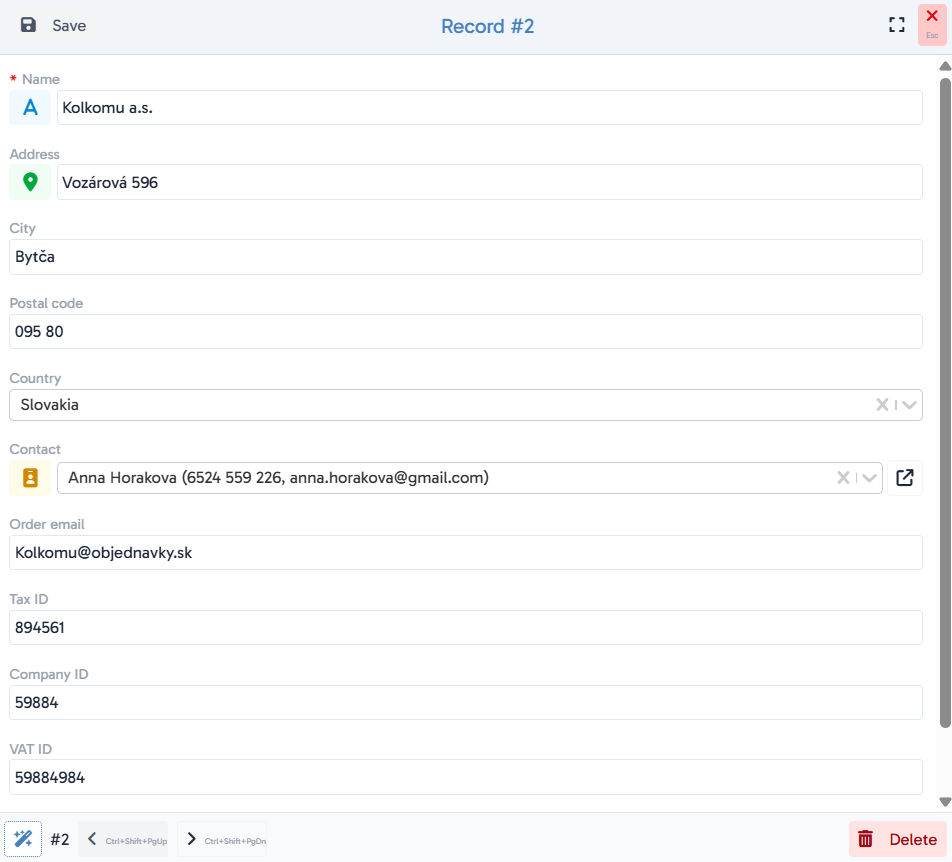This screenshot has height=862, width=952.
Task: Go to previous record arrow
Action: (92, 839)
